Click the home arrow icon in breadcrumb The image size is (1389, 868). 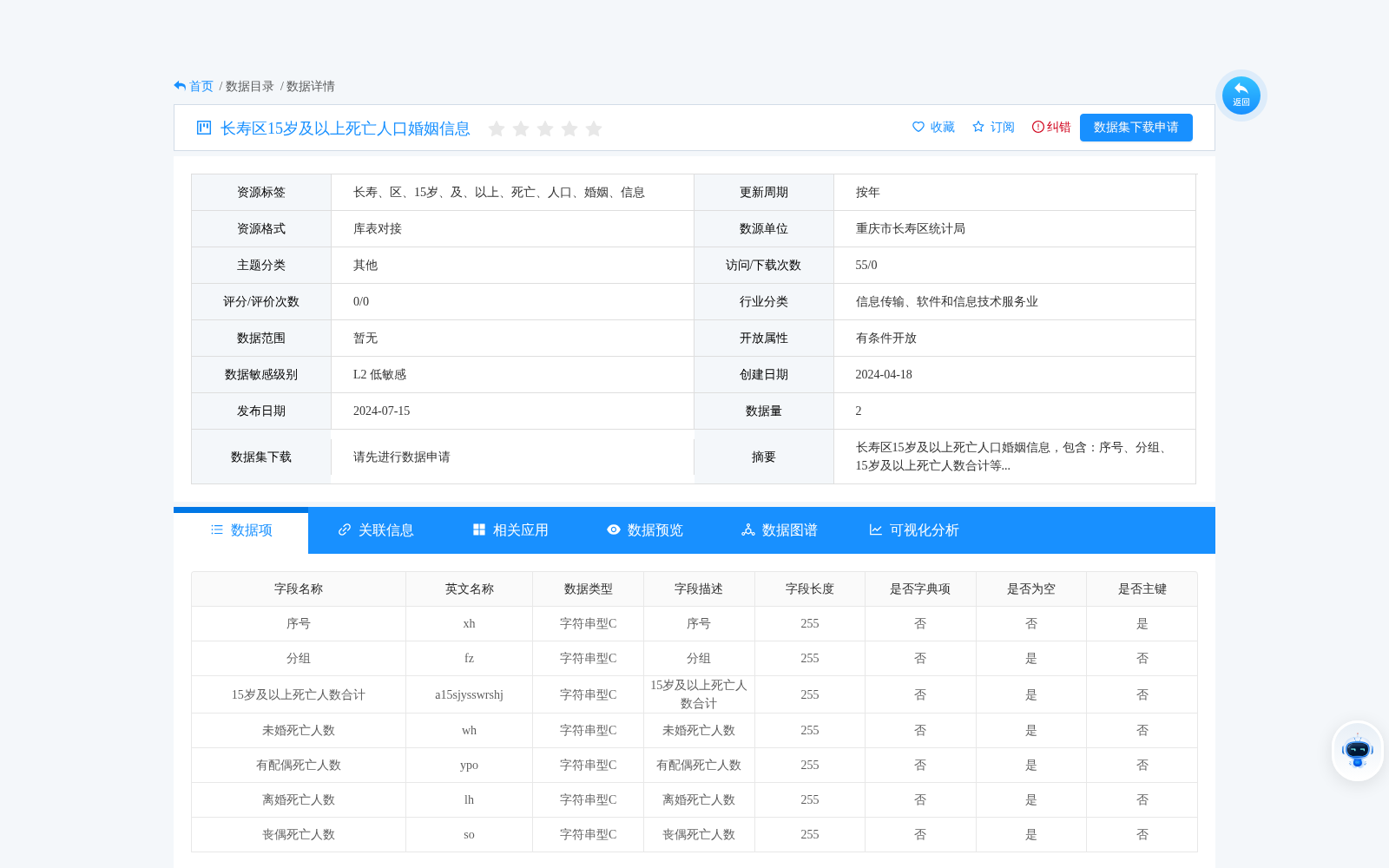180,86
